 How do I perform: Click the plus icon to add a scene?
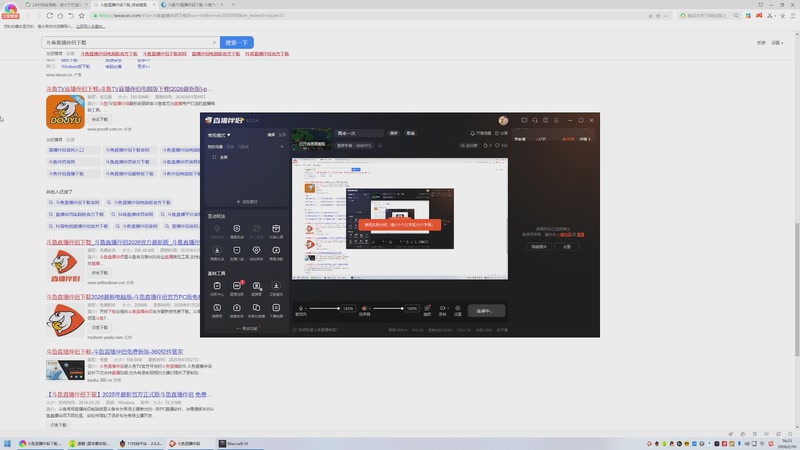pyautogui.click(x=282, y=147)
